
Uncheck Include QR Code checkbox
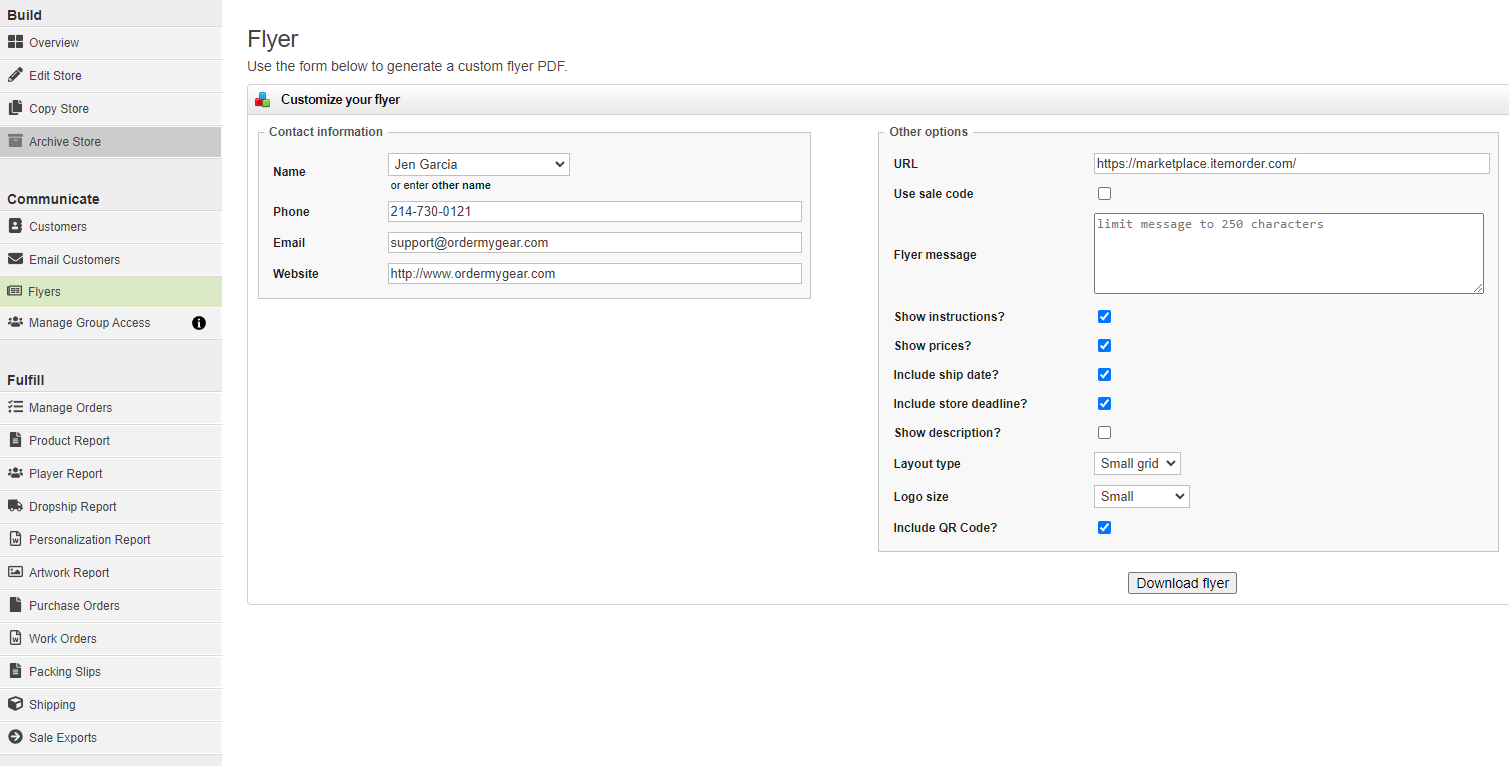(1104, 527)
